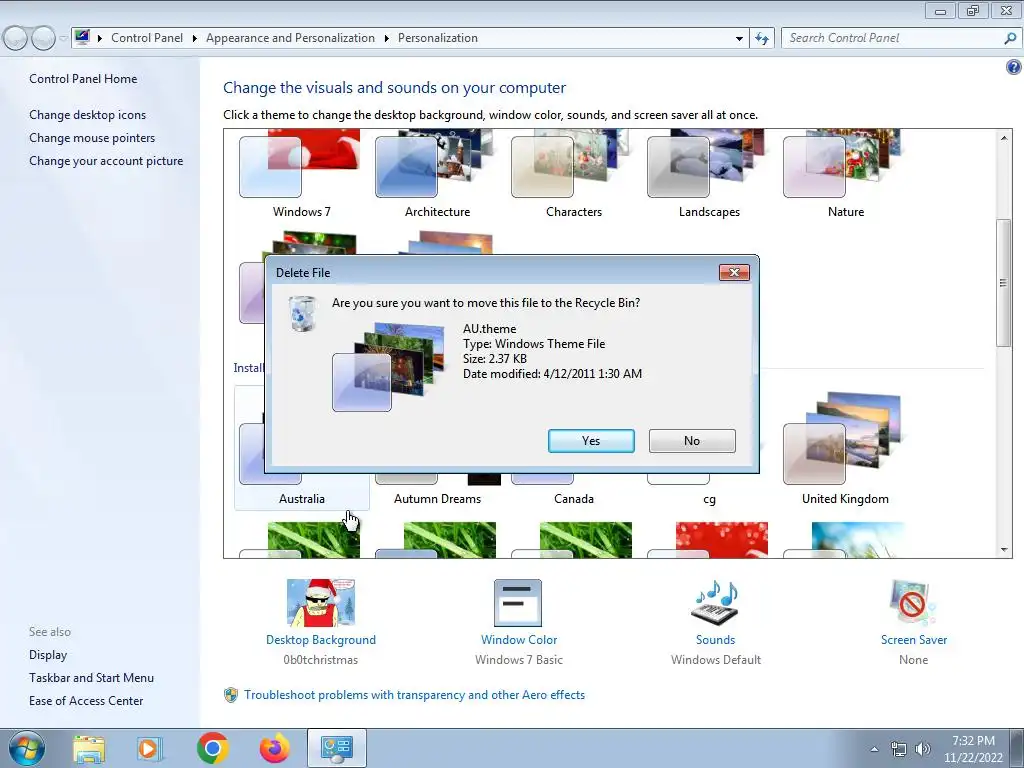Select the Windows 7 theme
Screen dimensions: 1024x768
[301, 173]
